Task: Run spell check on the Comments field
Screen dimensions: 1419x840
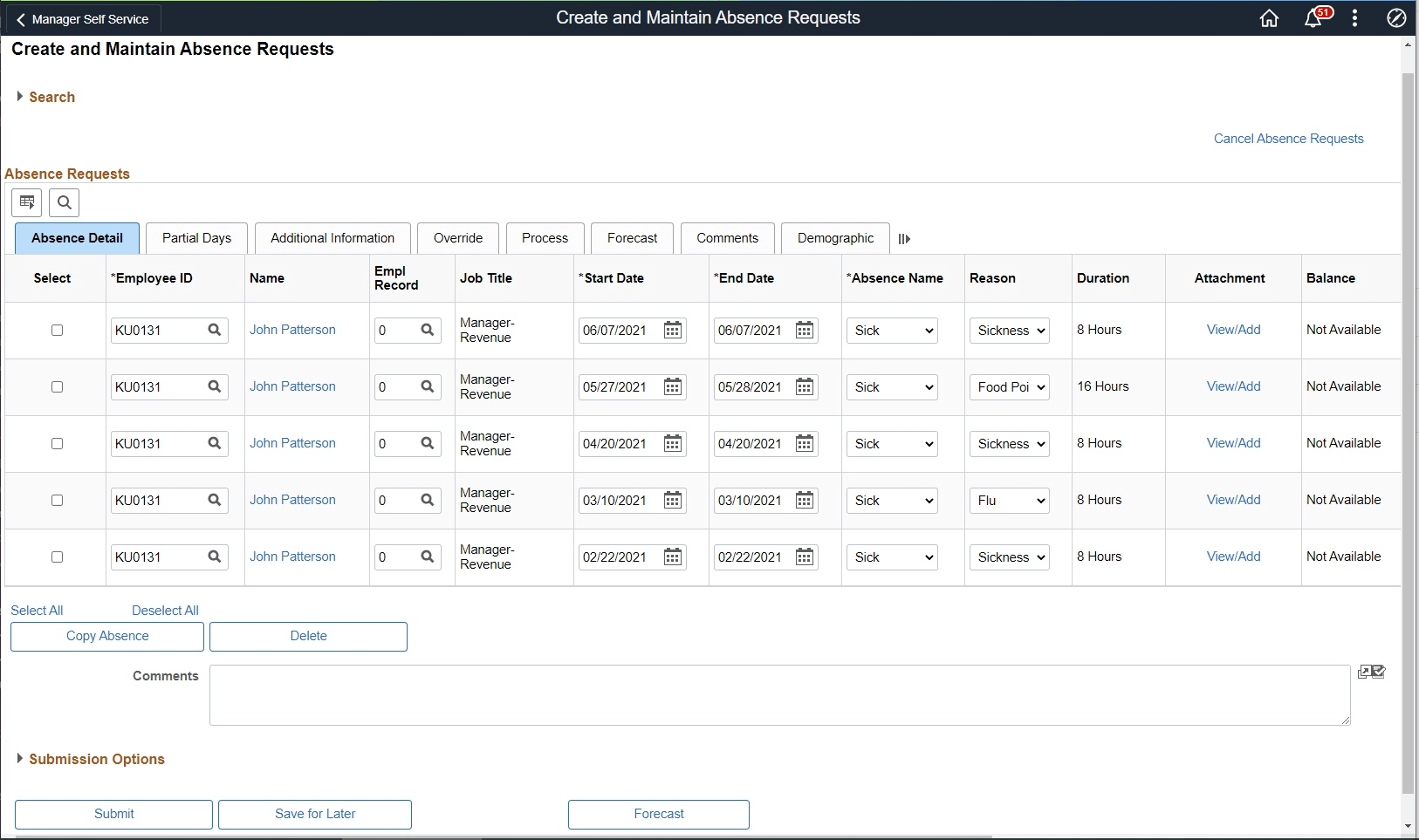Action: 1379,672
